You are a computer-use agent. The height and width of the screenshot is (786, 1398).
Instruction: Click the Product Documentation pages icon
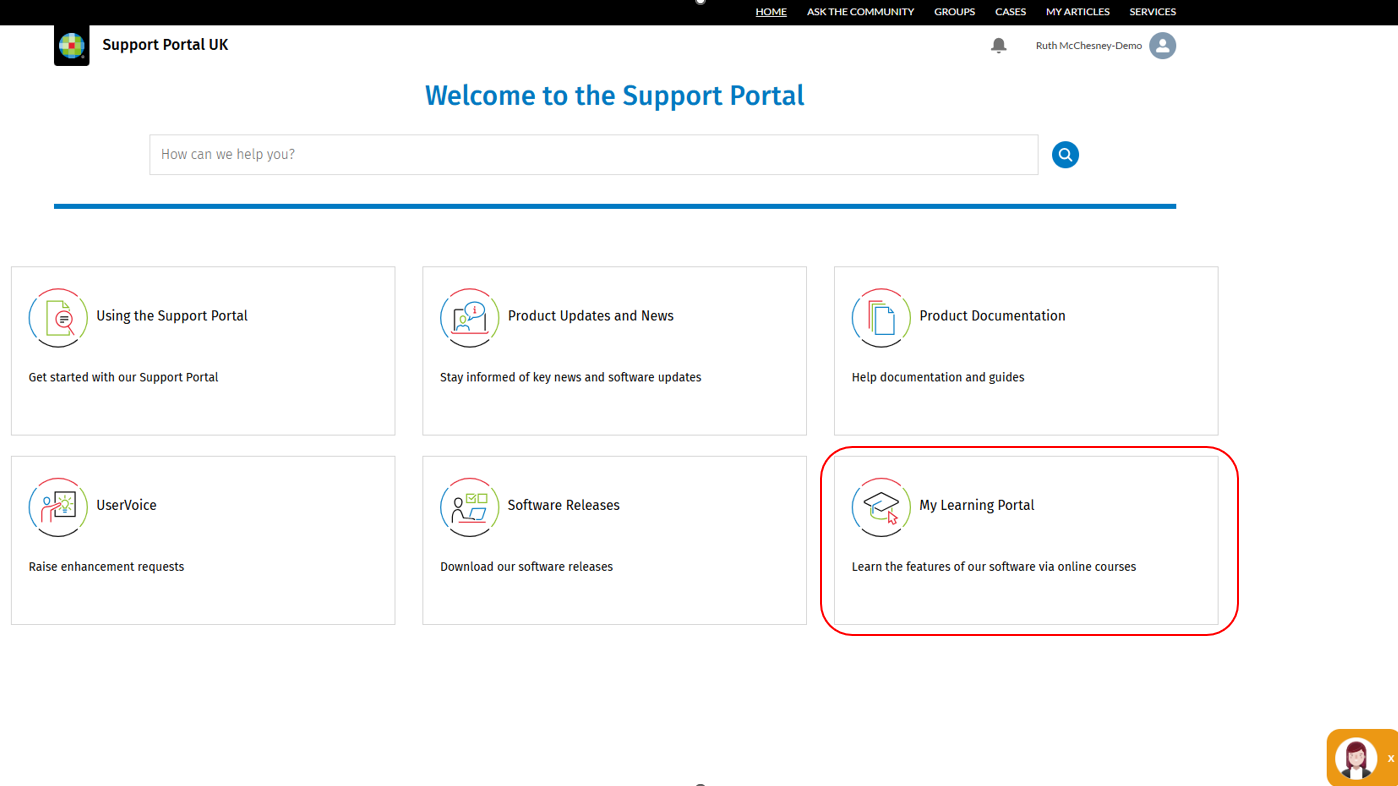tap(881, 318)
